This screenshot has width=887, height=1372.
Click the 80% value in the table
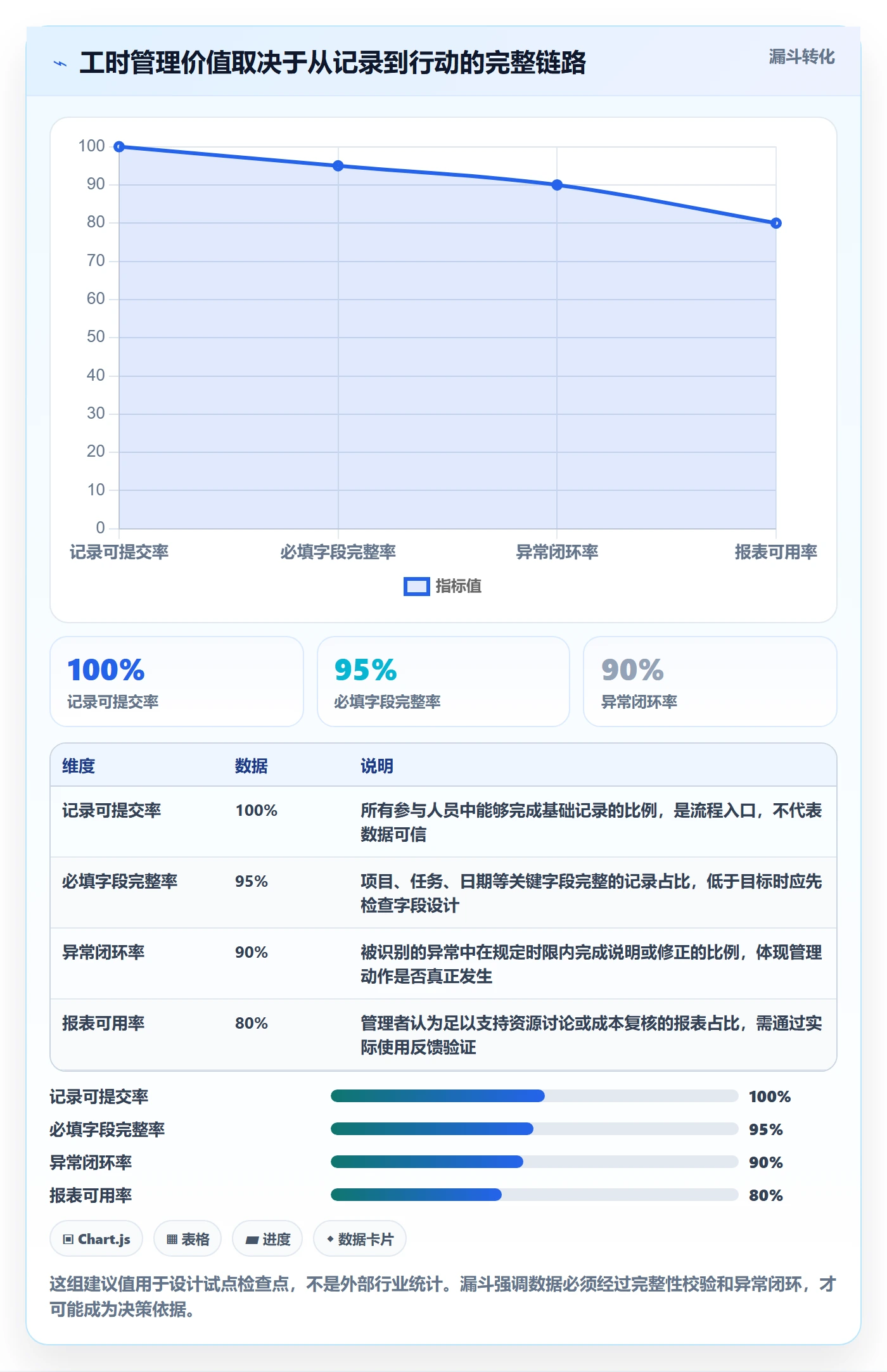[252, 1023]
